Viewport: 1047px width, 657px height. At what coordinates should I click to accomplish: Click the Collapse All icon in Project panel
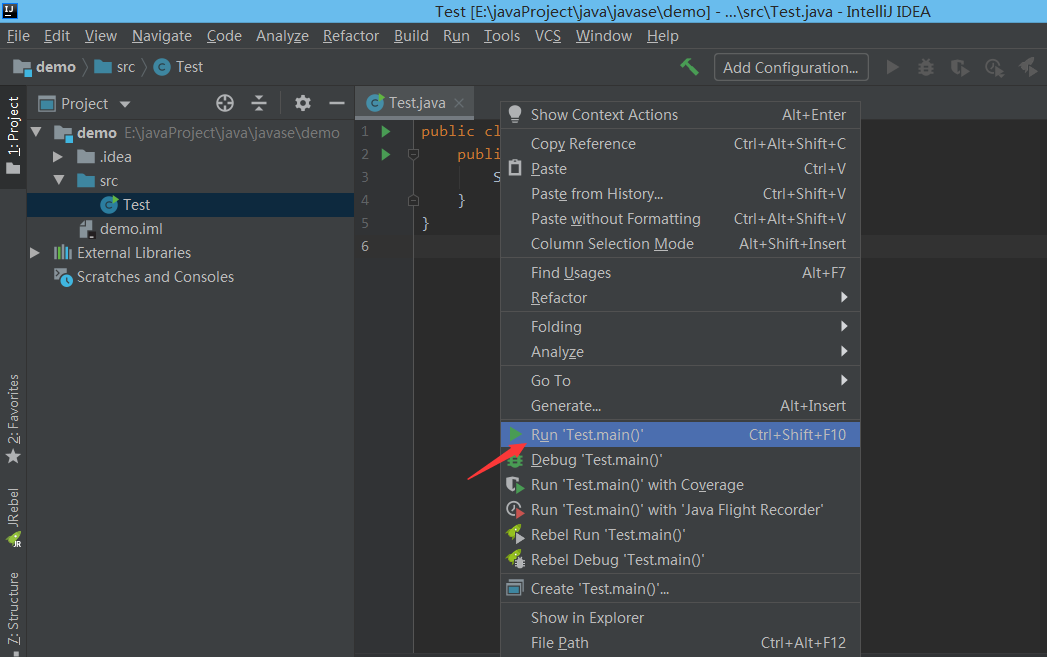259,103
